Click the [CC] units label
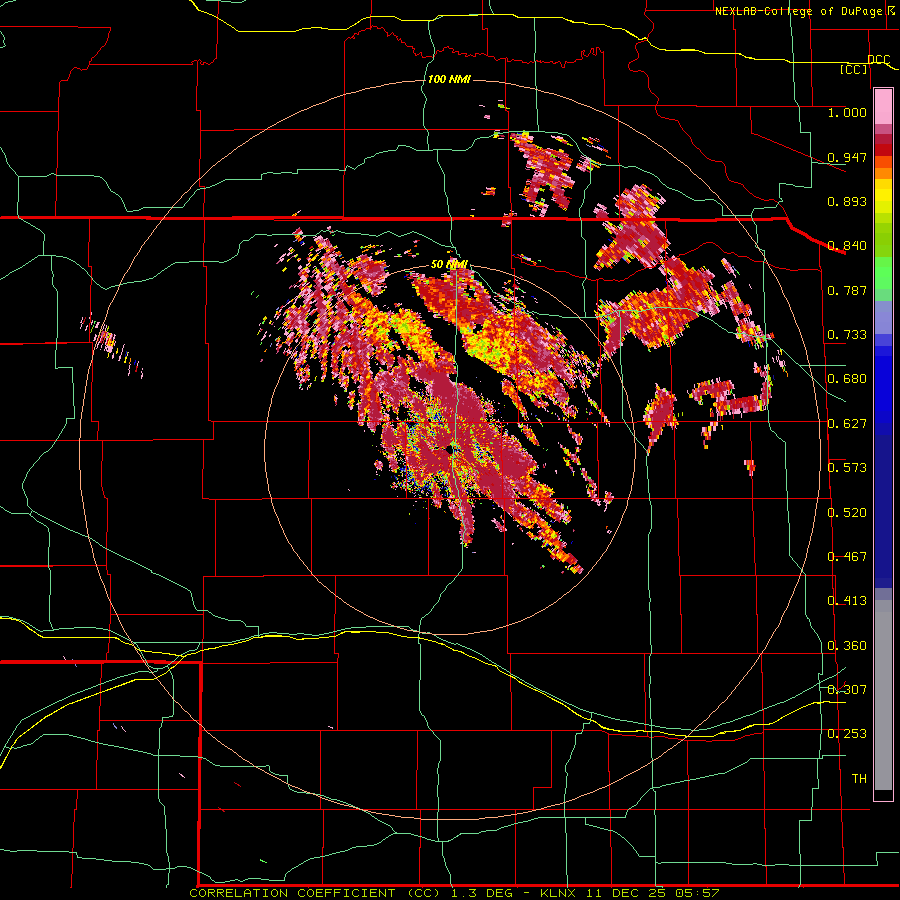Viewport: 900px width, 900px height. (x=854, y=69)
